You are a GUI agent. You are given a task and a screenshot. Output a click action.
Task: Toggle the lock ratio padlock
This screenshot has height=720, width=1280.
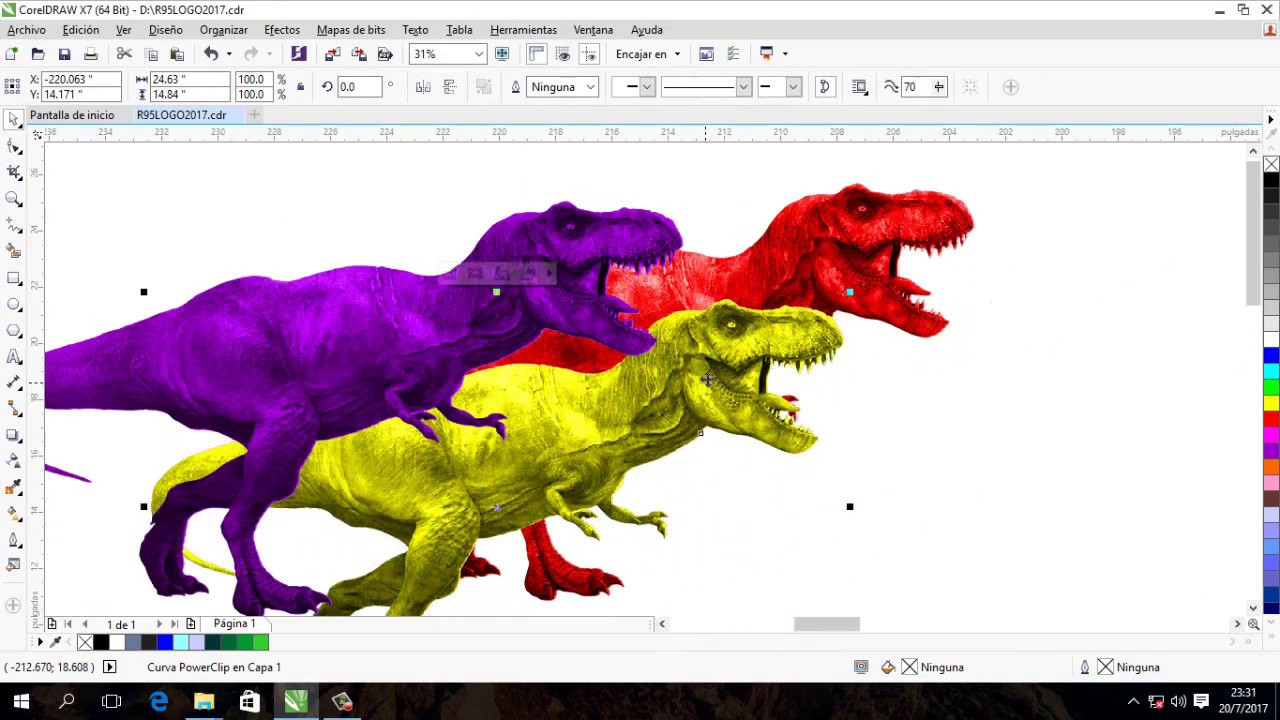pos(300,87)
